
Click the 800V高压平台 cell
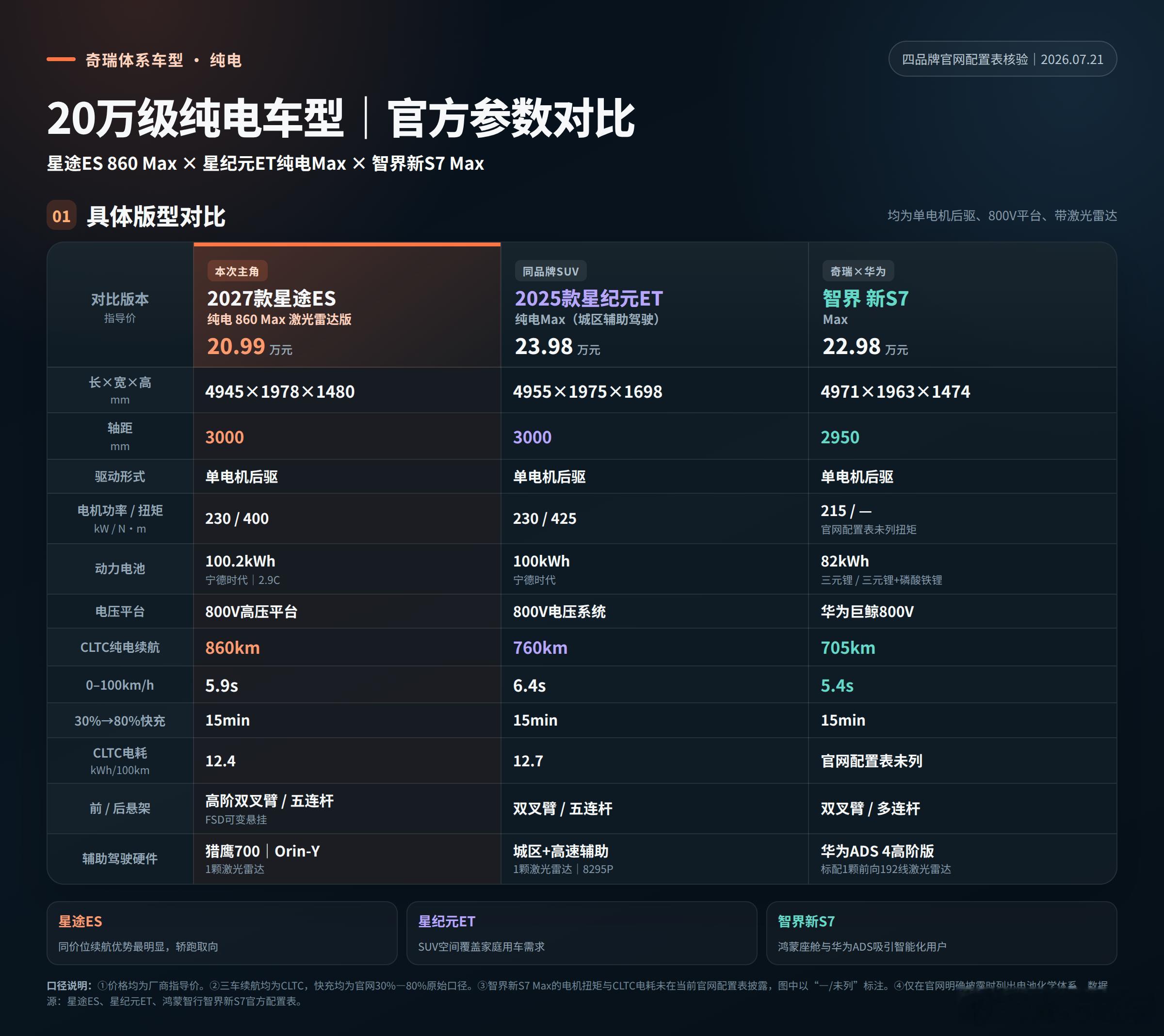tap(251, 612)
